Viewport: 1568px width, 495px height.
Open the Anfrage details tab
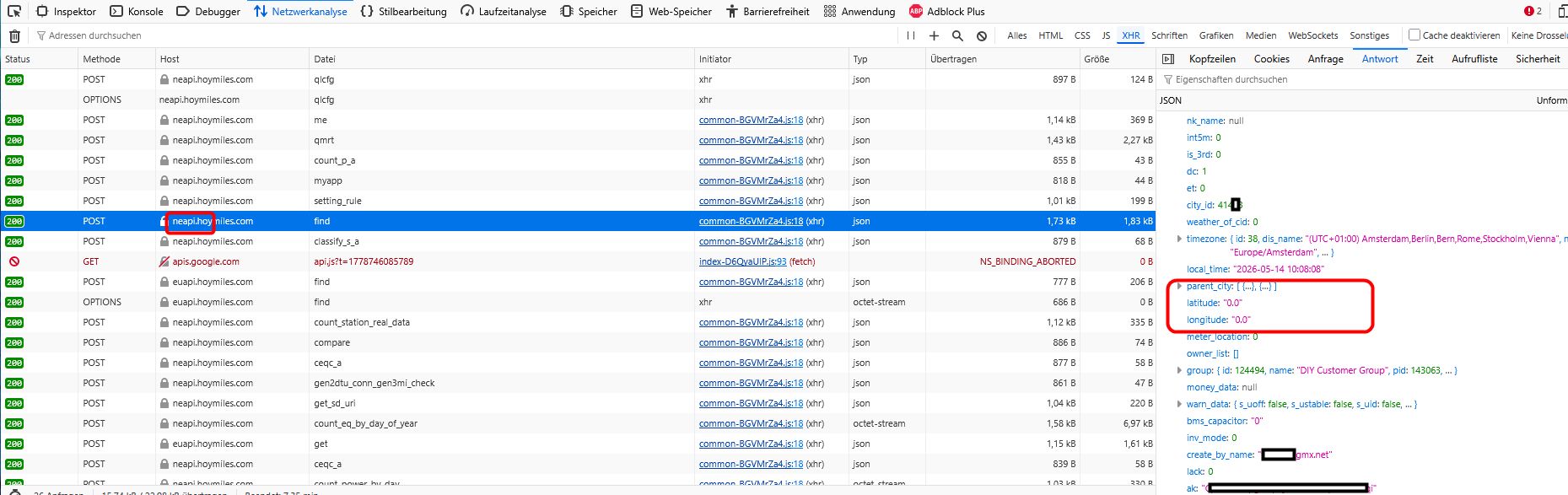1325,59
